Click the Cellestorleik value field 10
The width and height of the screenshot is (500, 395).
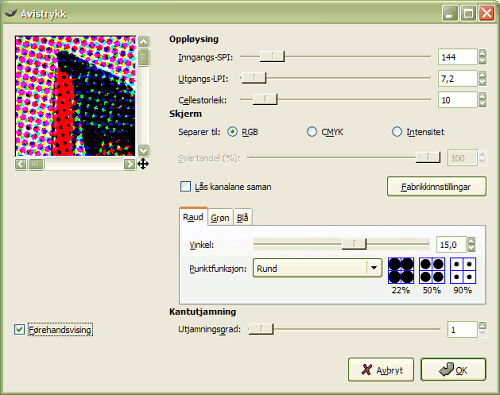point(457,100)
